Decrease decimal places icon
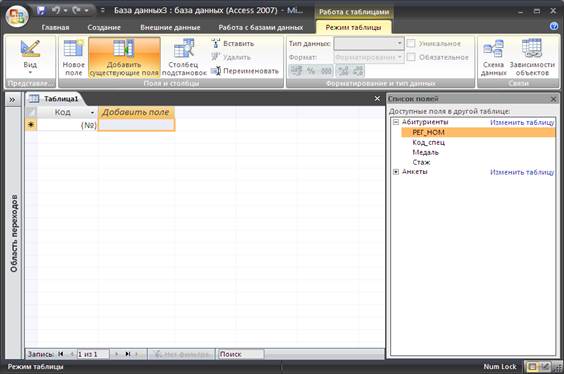Screen dimensions: 564x374 point(358,71)
